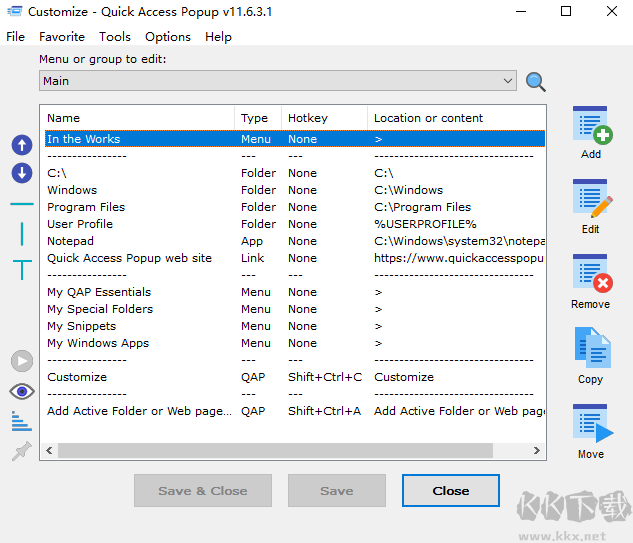
Task: Click the Save button
Action: [337, 491]
